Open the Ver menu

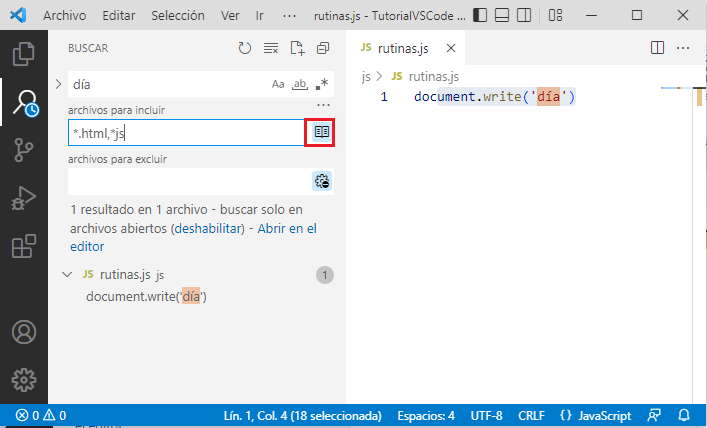[230, 15]
